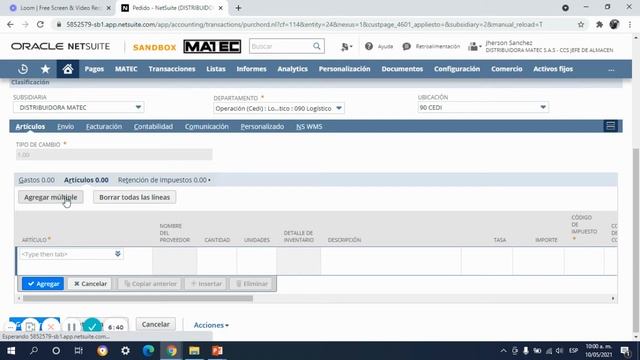Screen dimensions: 640x360
Task: Open Retroalimentación feedback icon
Action: (x=407, y=46)
